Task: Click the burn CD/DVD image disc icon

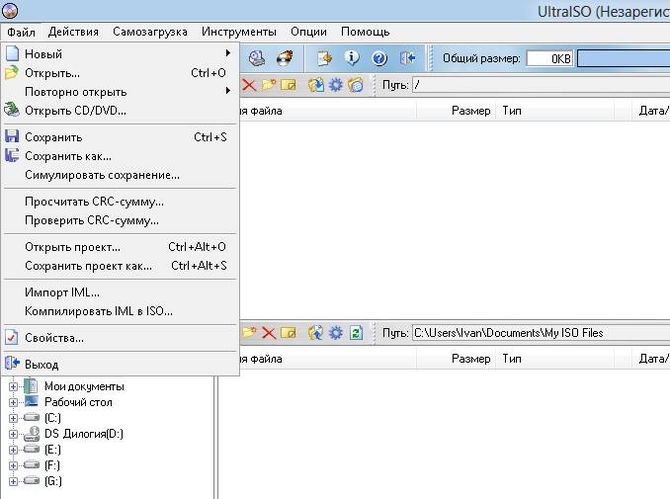Action: point(285,58)
